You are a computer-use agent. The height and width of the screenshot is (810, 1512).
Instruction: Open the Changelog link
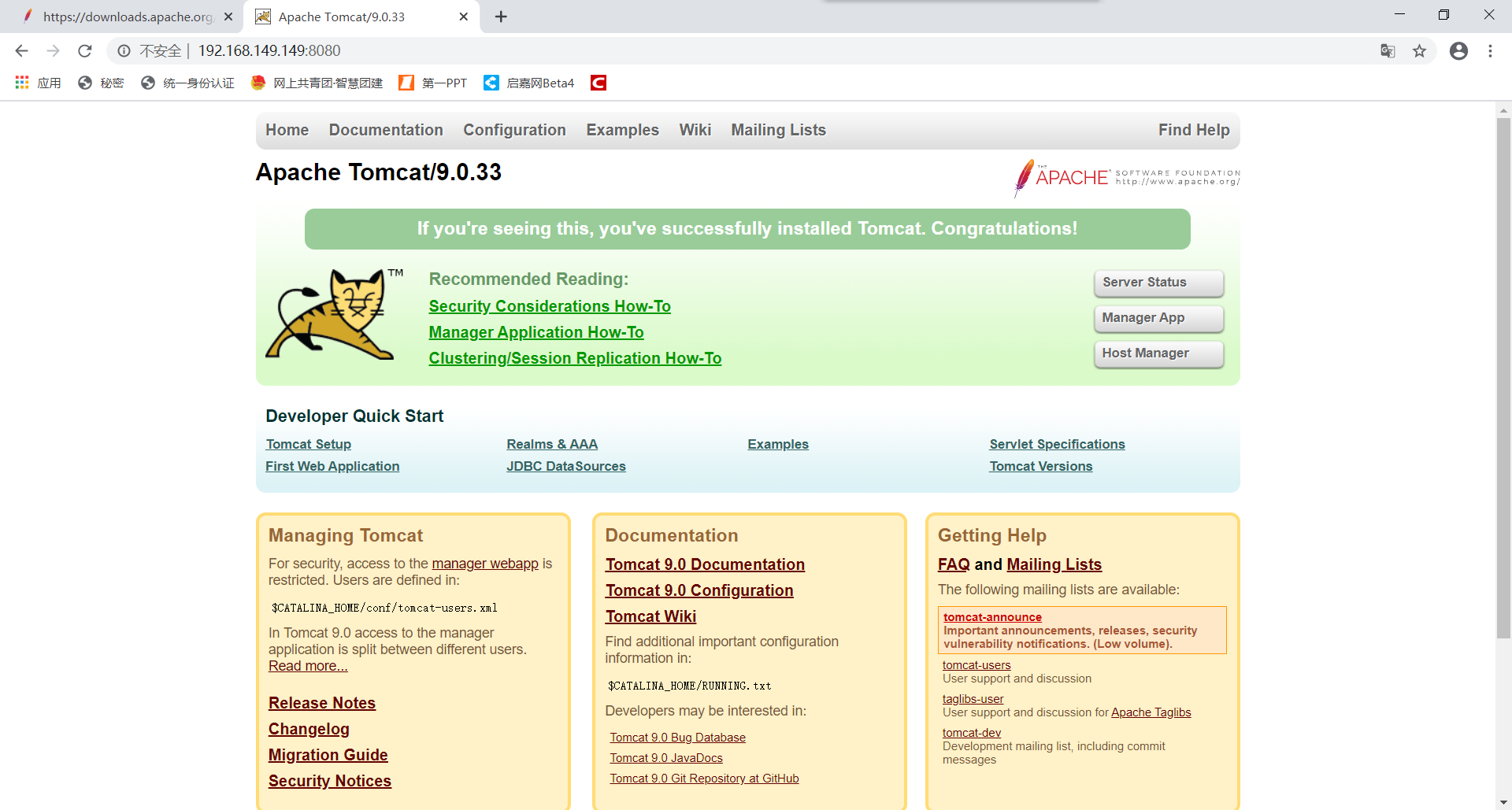(309, 729)
